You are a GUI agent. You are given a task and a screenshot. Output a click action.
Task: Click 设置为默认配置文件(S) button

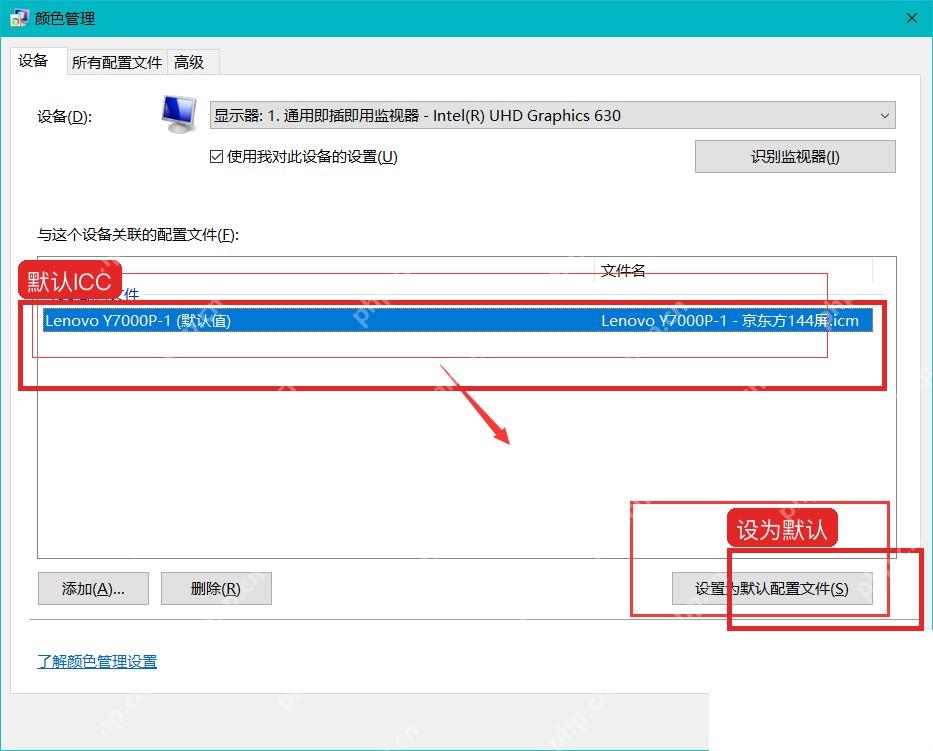772,589
